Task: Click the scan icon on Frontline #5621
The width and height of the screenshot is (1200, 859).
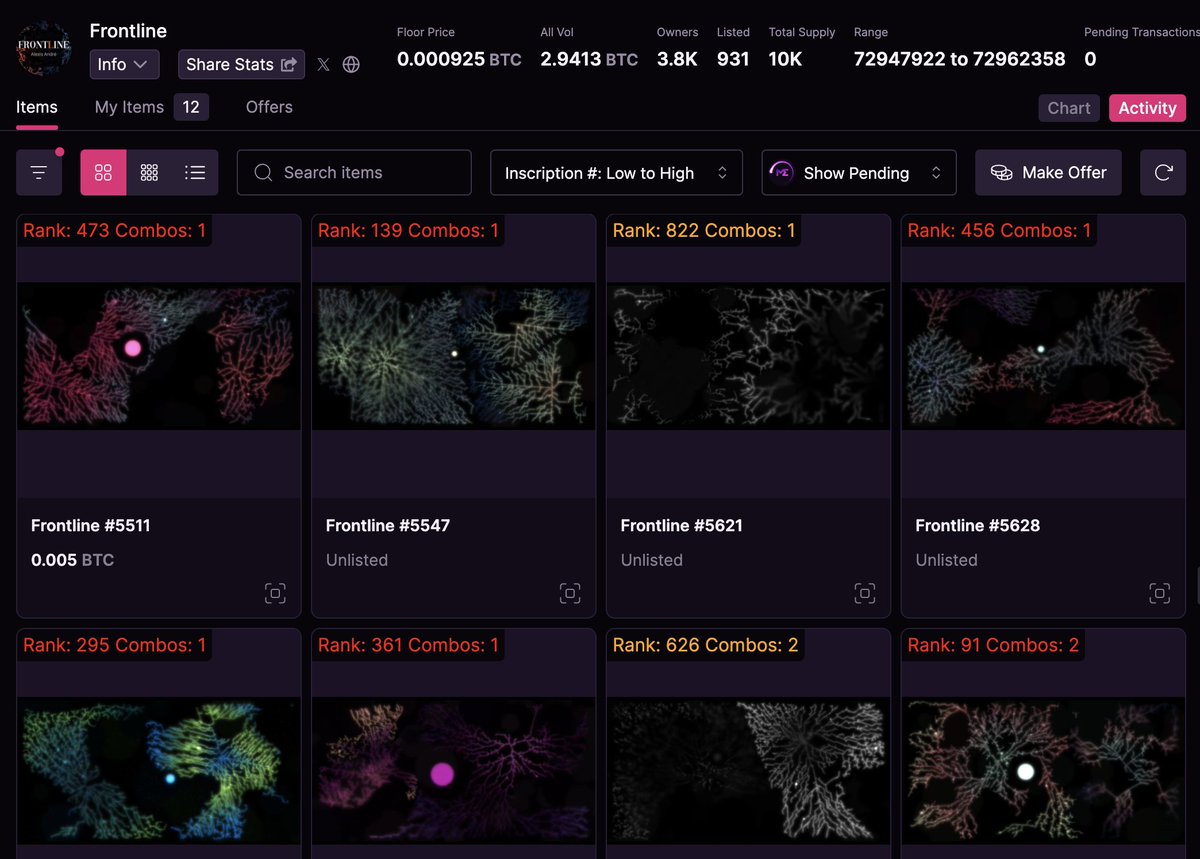Action: pyautogui.click(x=865, y=593)
